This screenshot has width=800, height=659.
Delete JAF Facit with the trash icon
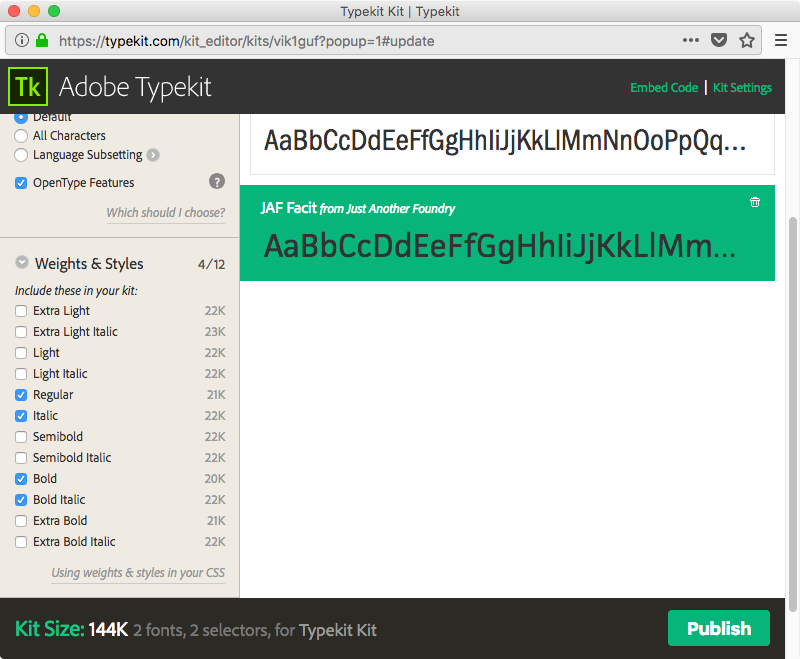[x=755, y=202]
